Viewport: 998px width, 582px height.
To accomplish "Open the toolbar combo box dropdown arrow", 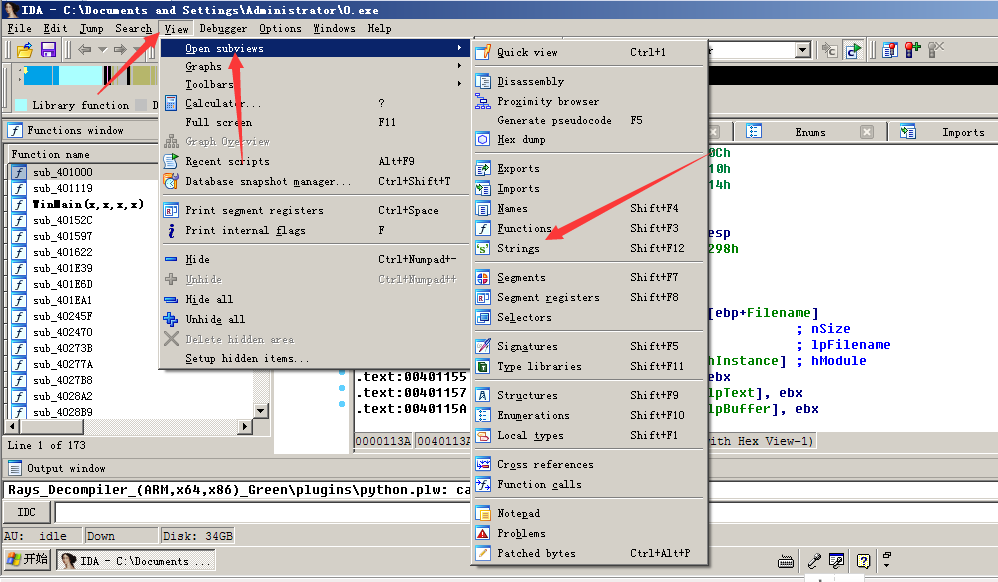I will [x=803, y=50].
